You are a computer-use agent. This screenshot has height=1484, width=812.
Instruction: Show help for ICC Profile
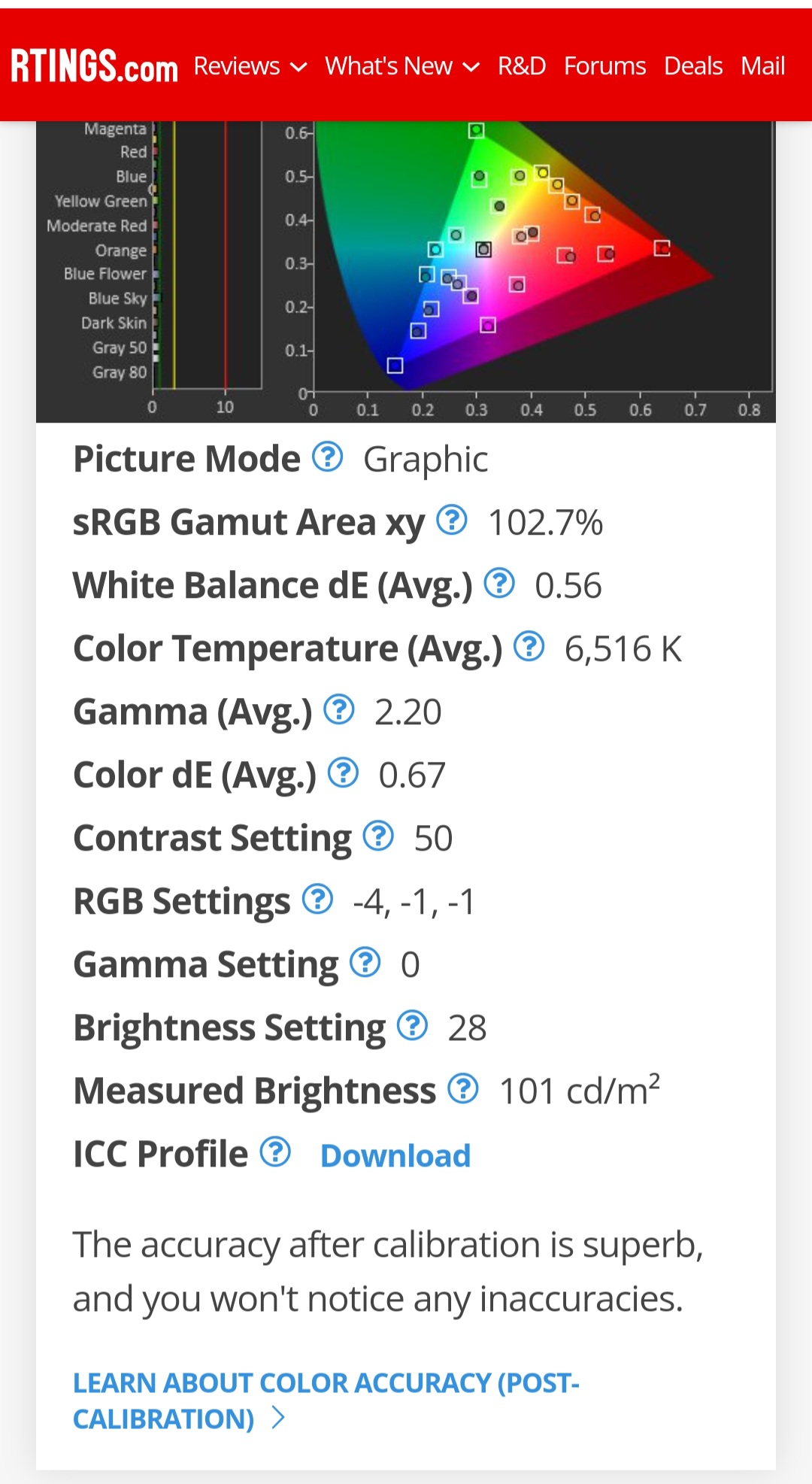[275, 1151]
